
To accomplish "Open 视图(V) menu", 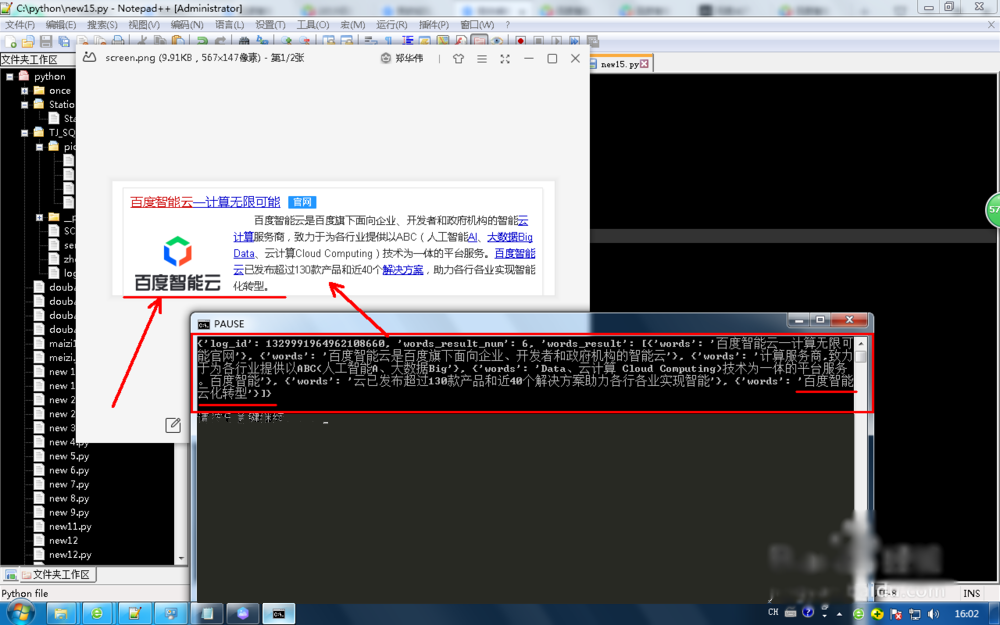I will (143, 24).
